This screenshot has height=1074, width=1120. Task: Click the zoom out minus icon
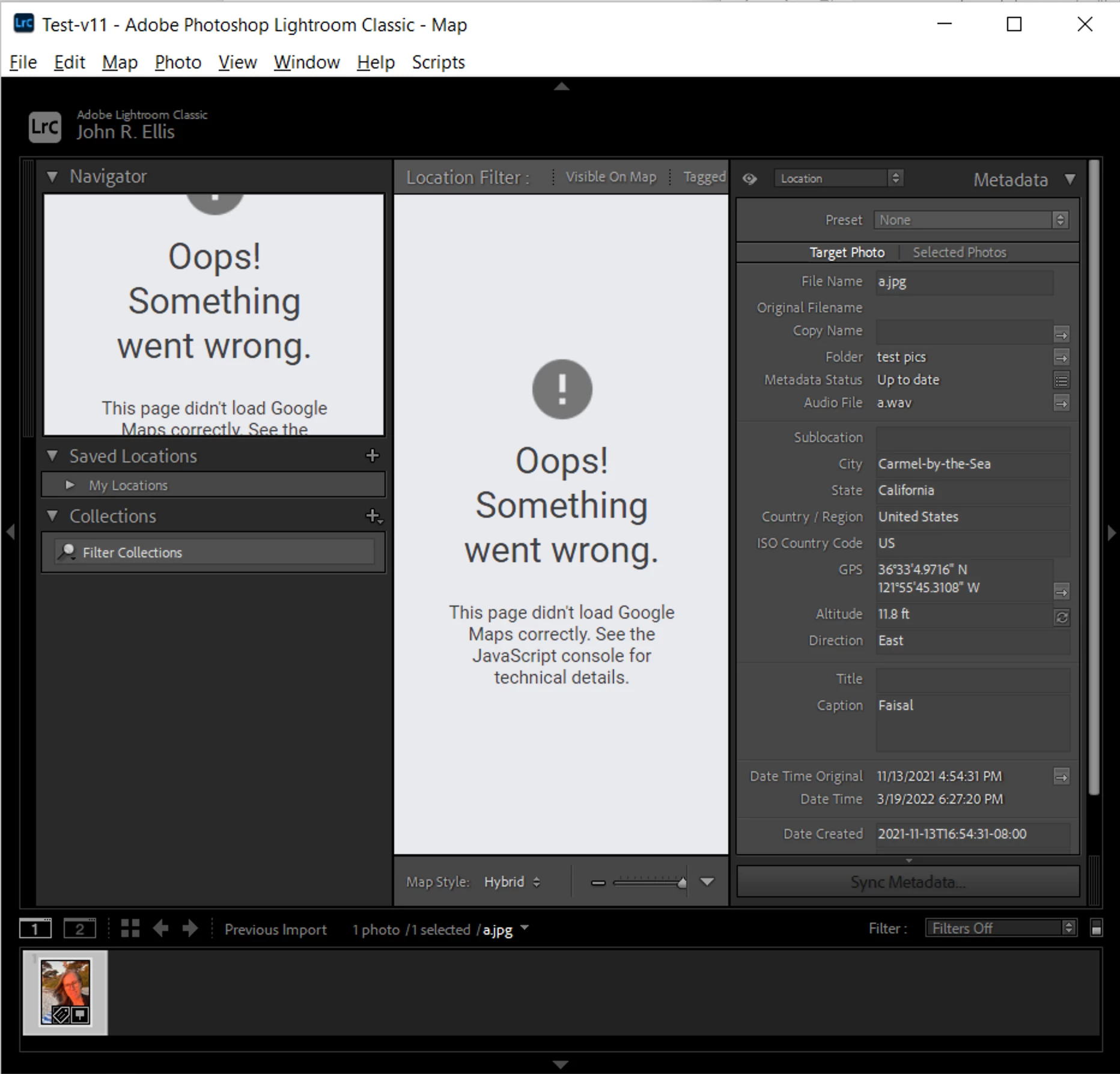pyautogui.click(x=598, y=882)
